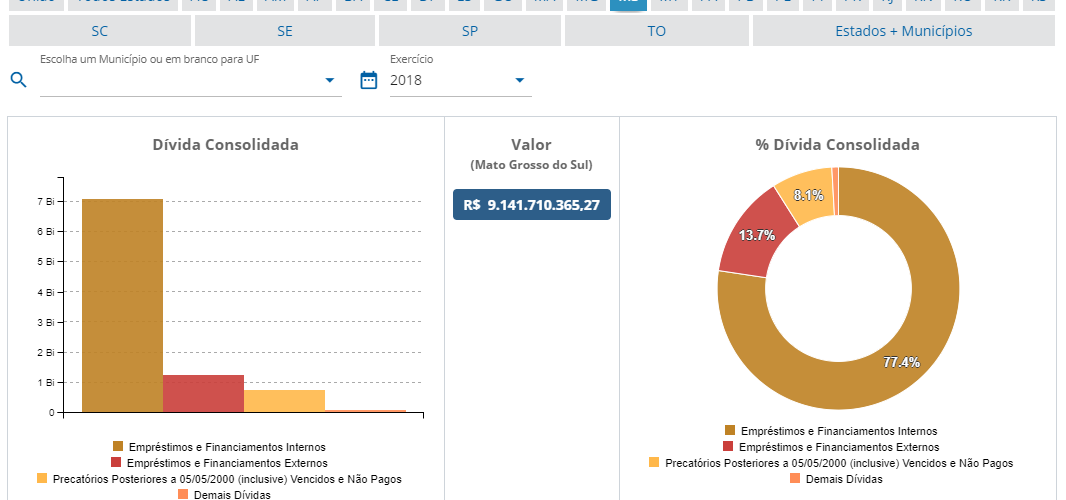Open the SP state tab
This screenshot has height=500, width=1066.
click(470, 31)
